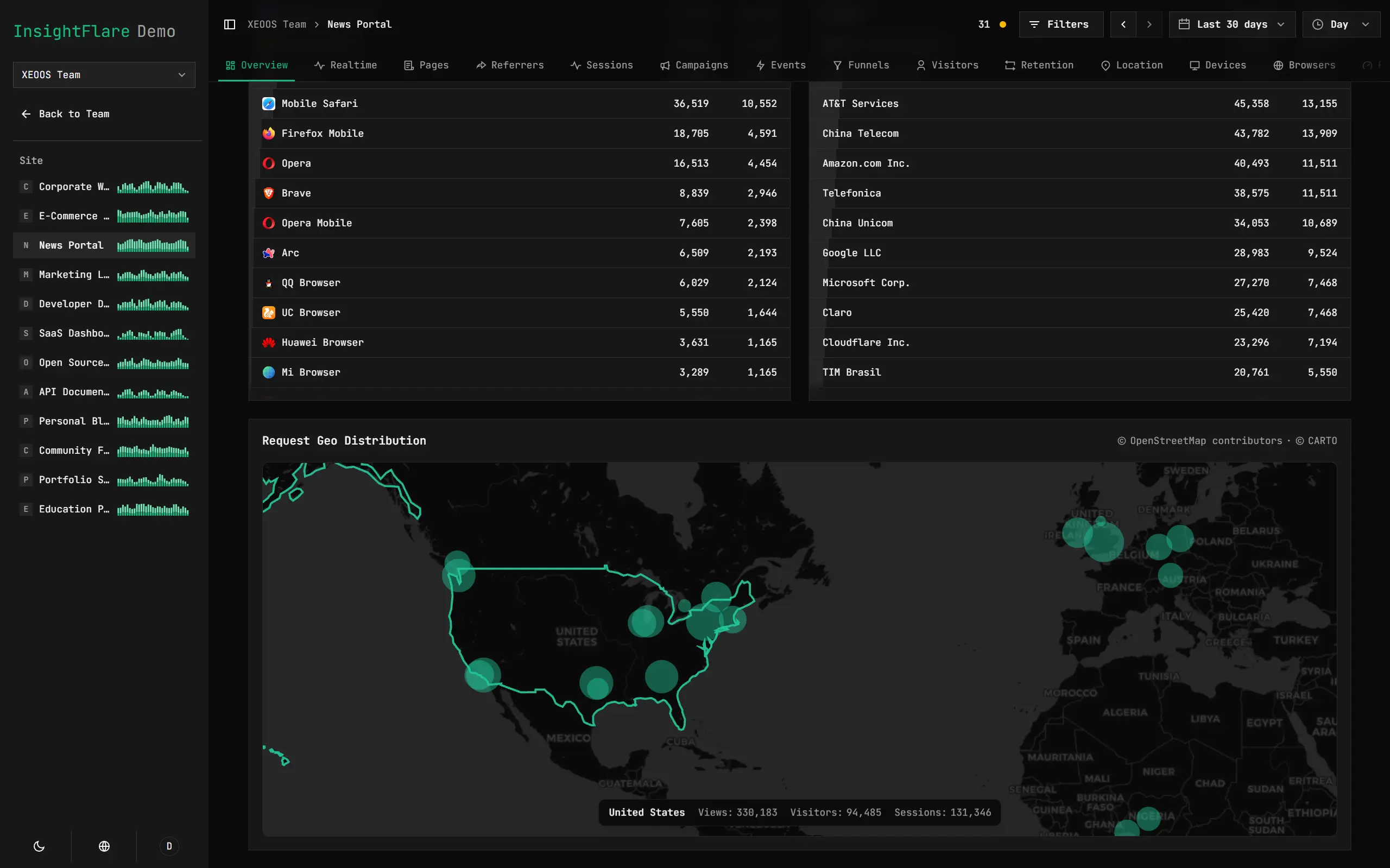Click the TIM Brasil row

1079,372
